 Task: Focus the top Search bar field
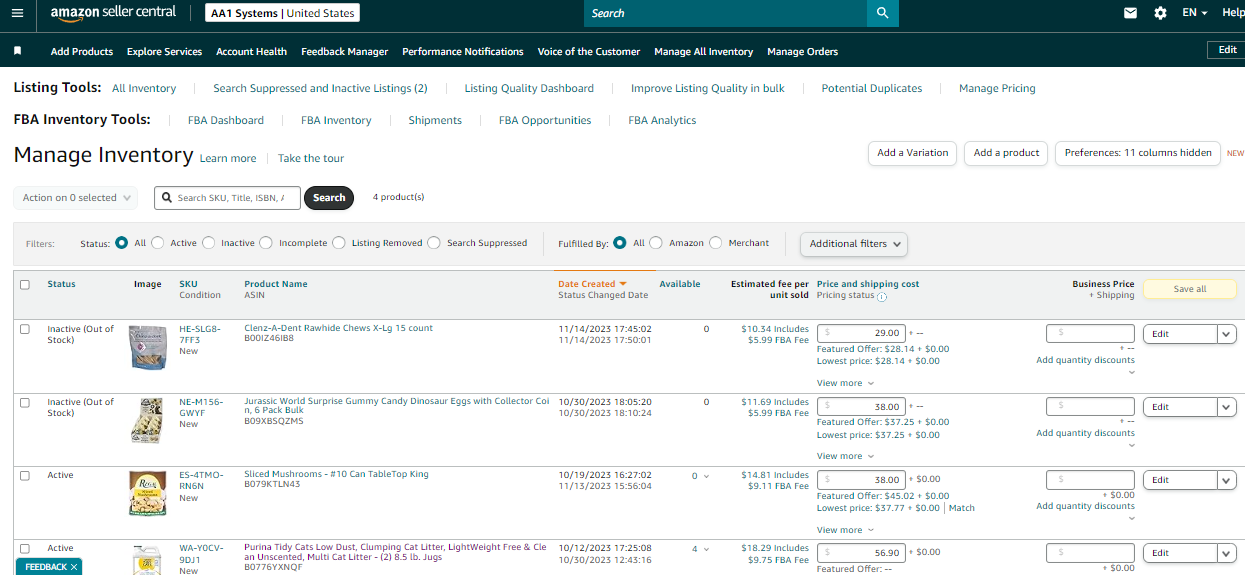click(x=725, y=13)
